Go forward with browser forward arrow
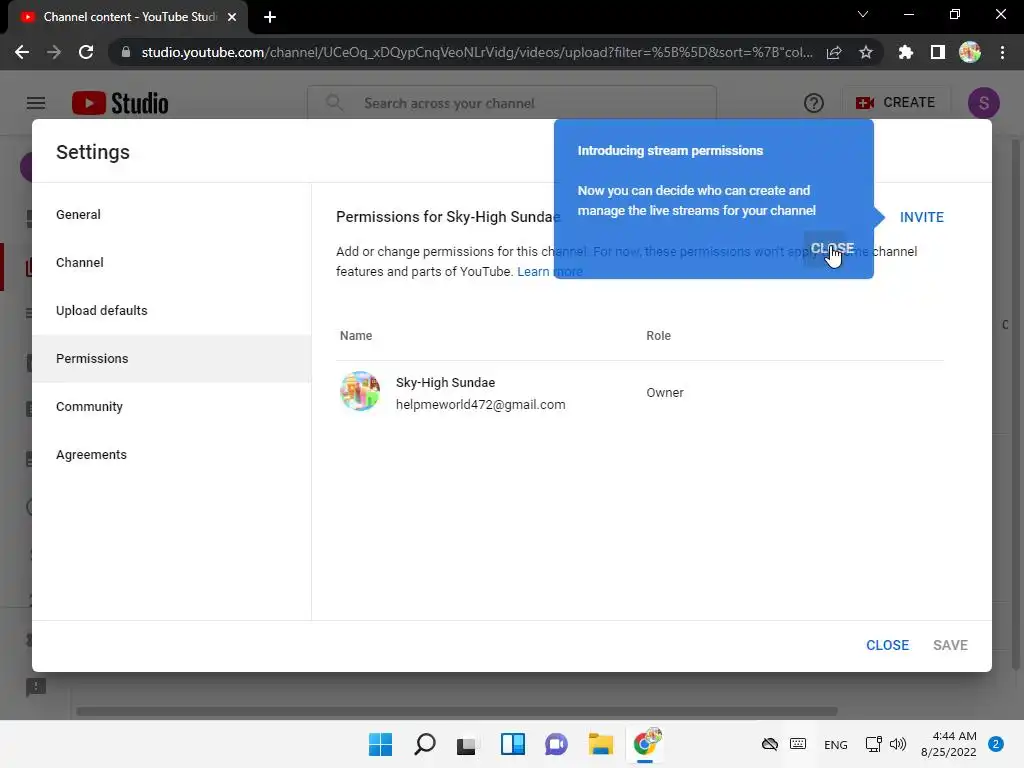Screen dimensions: 1024x768 tap(54, 52)
